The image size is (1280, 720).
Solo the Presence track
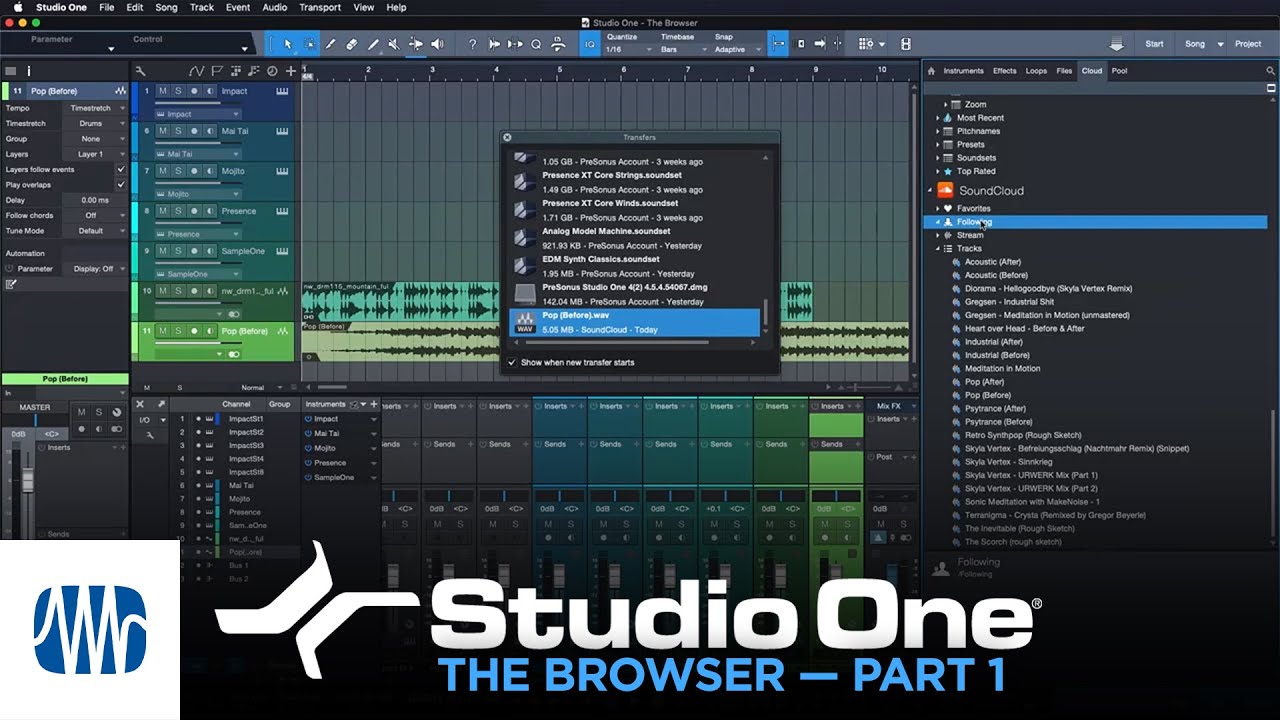pyautogui.click(x=178, y=211)
